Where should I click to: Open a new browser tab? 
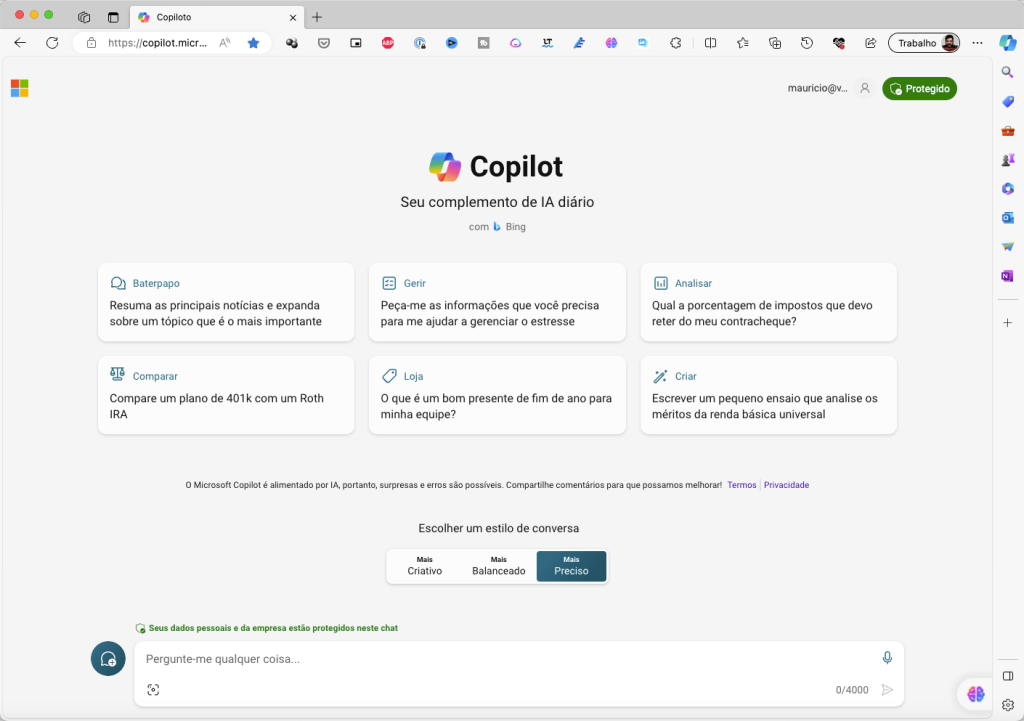tap(316, 16)
